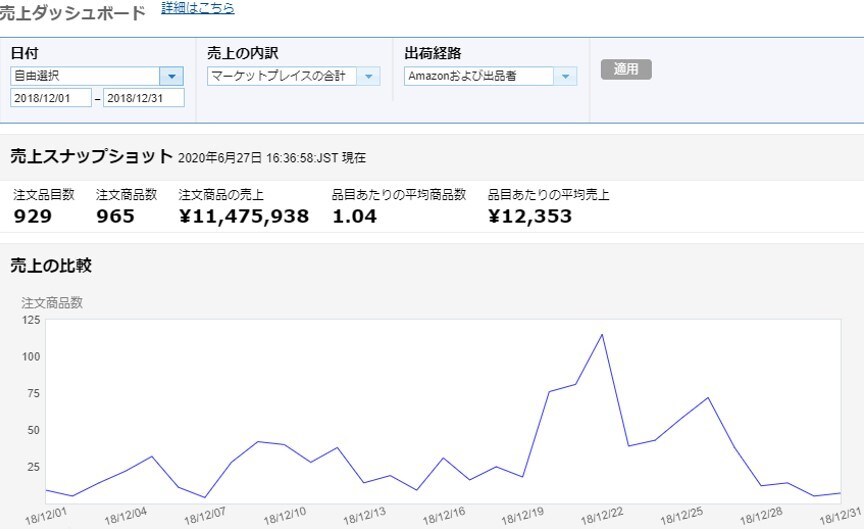
Task: Click the 125 y-axis tick label
Action: pos(31,320)
